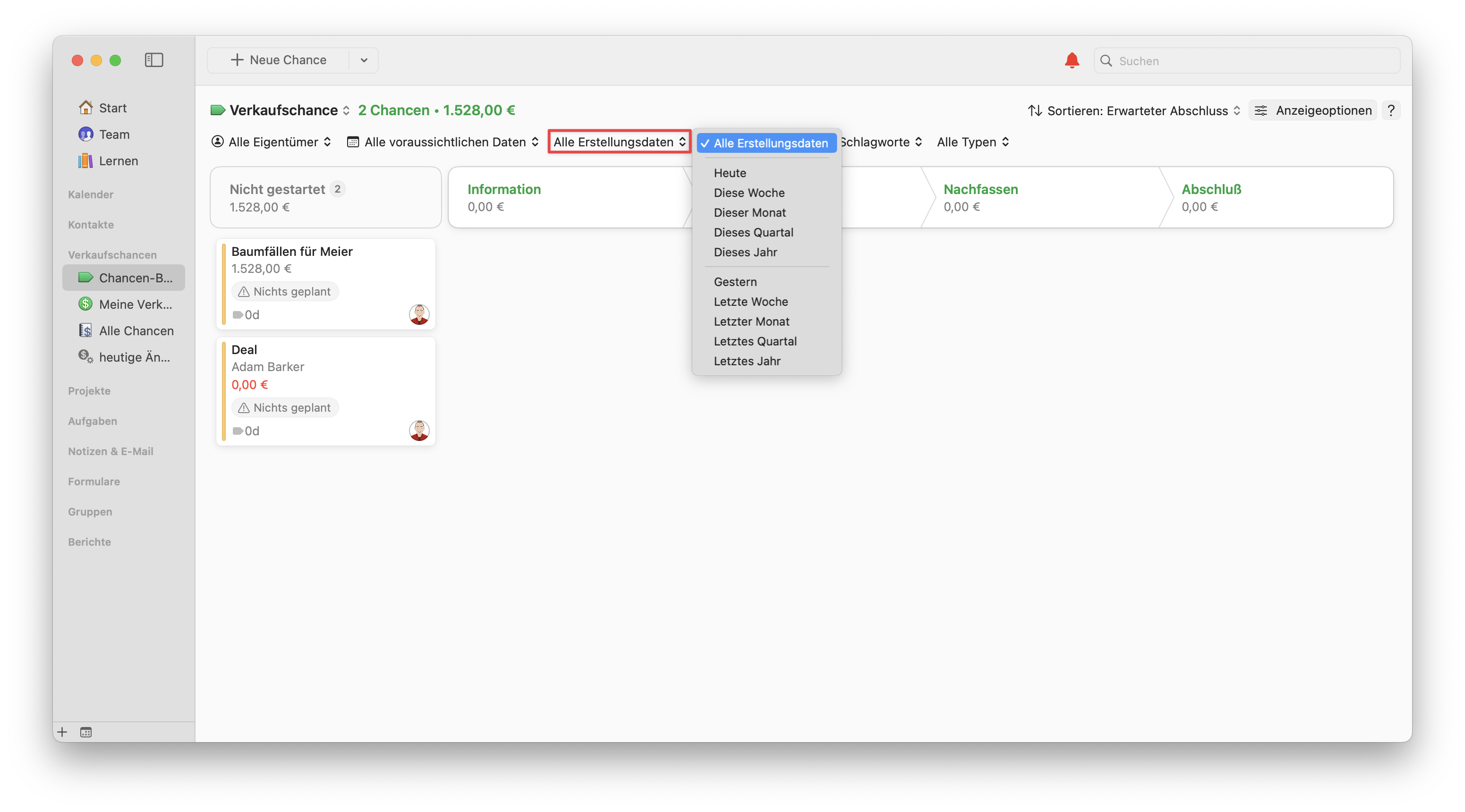The image size is (1465, 812).
Task: Click the yellow status bar on the Deal card
Action: pos(224,391)
